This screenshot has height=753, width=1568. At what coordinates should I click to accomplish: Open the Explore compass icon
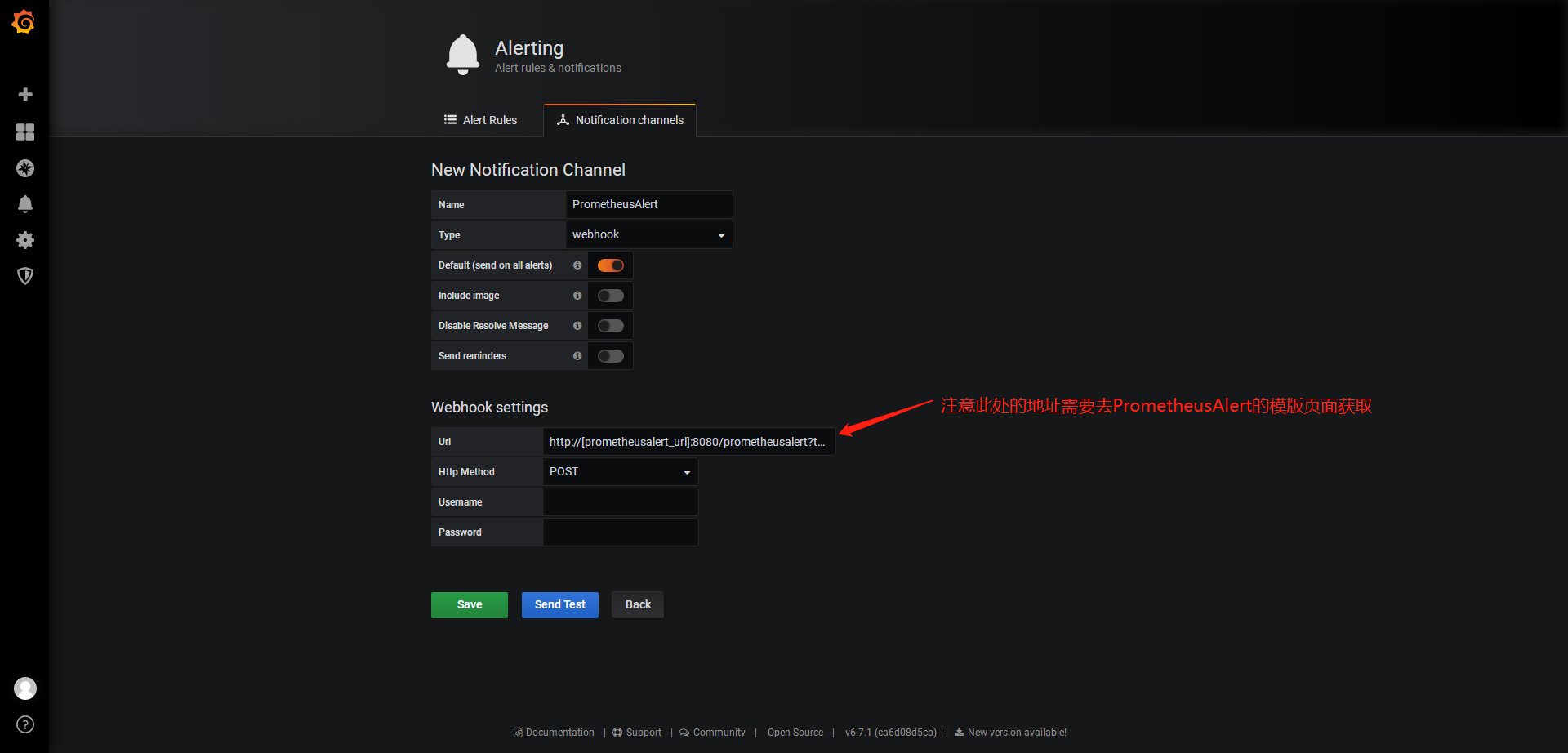pos(25,168)
